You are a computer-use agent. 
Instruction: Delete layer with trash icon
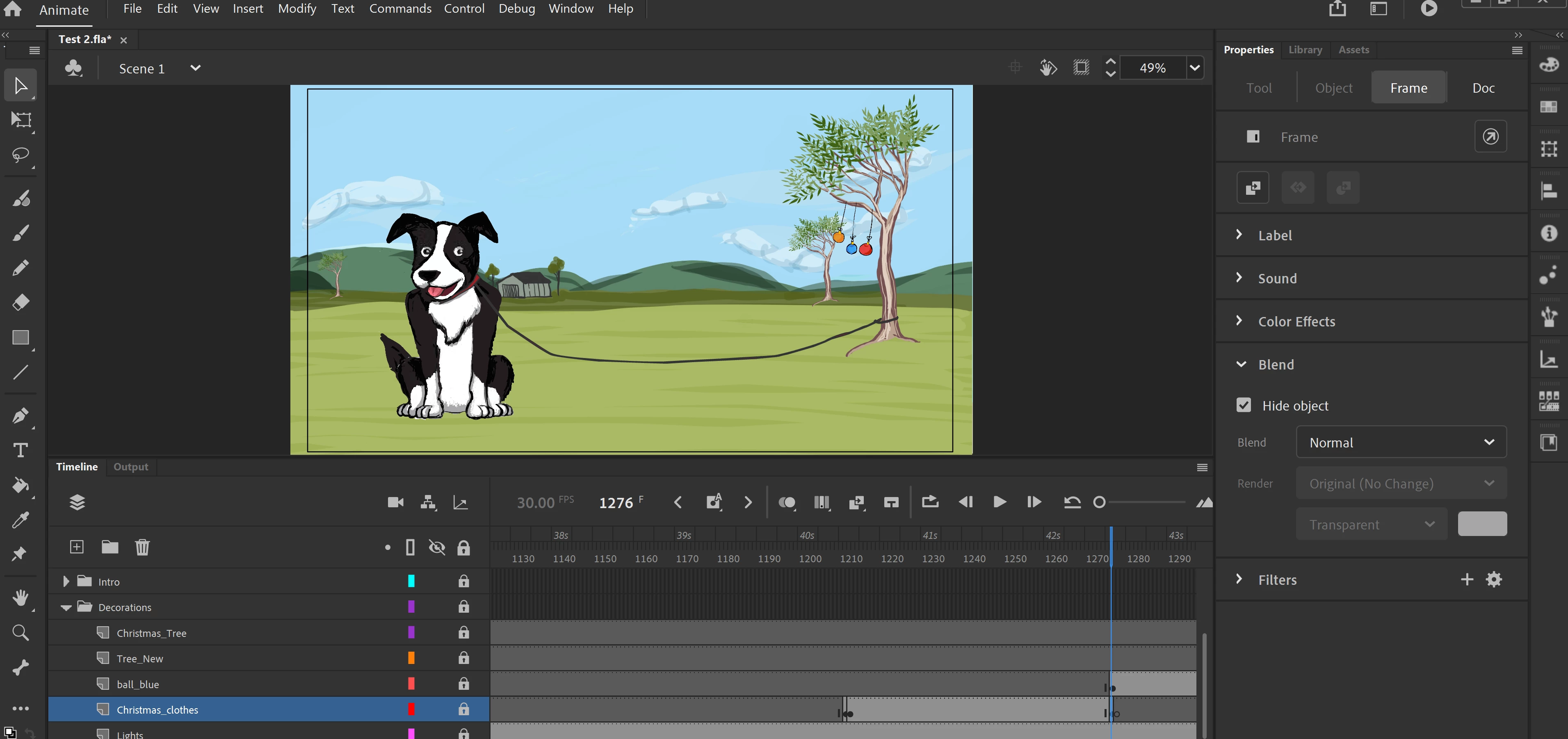pos(142,547)
